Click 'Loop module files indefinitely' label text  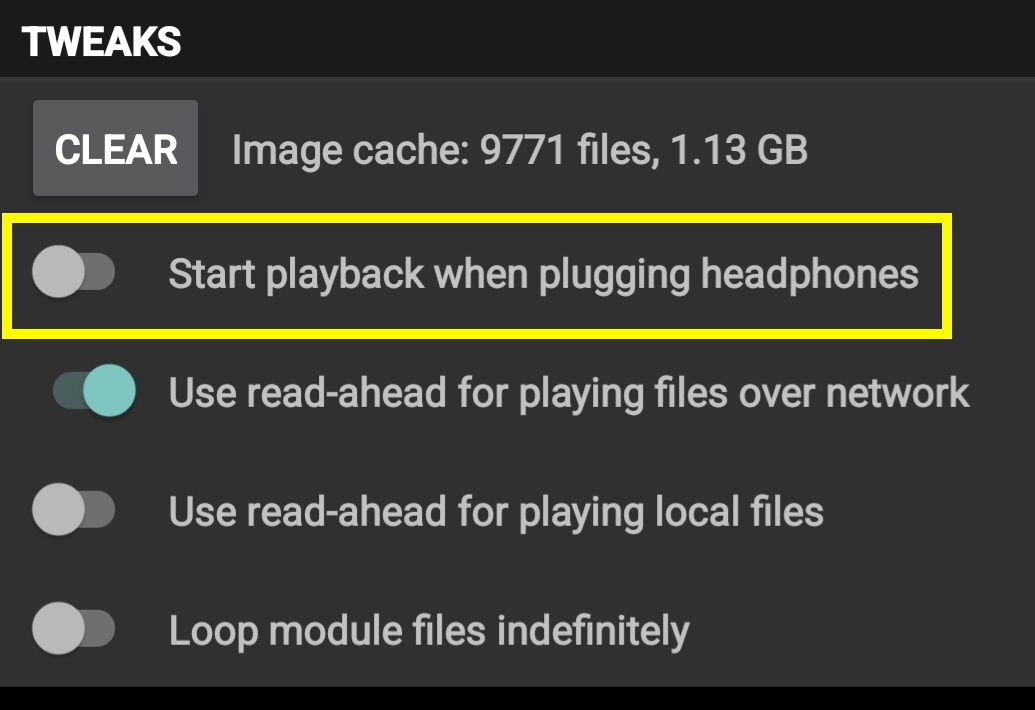pos(429,630)
